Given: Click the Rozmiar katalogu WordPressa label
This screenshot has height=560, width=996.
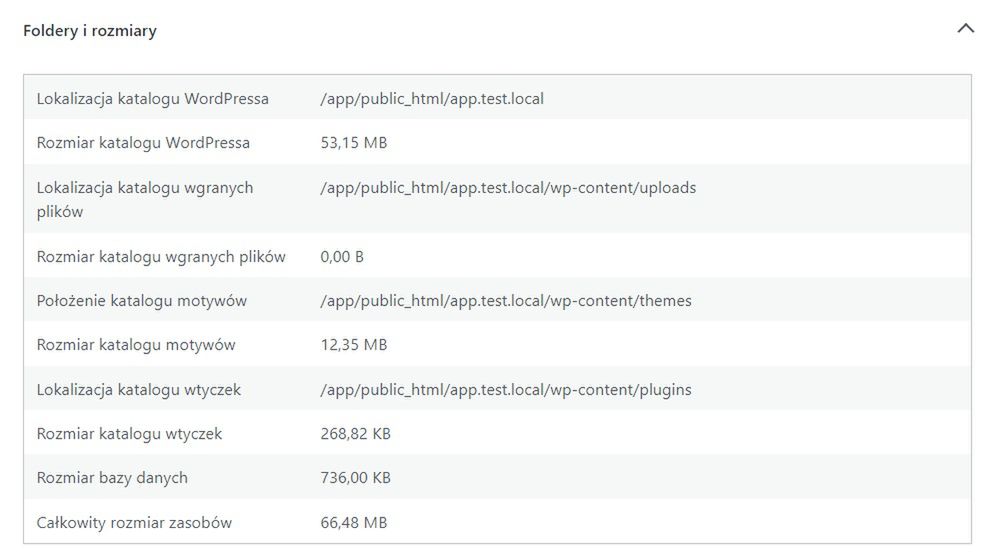Looking at the screenshot, I should click(143, 143).
